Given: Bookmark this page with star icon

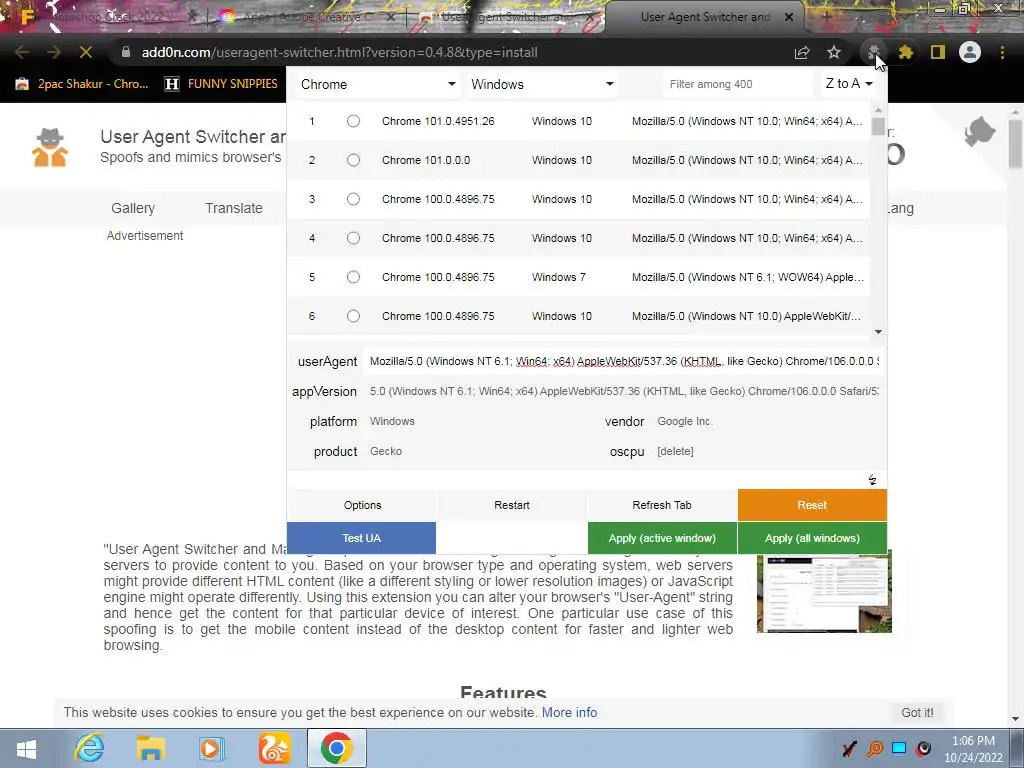Looking at the screenshot, I should click(834, 52).
